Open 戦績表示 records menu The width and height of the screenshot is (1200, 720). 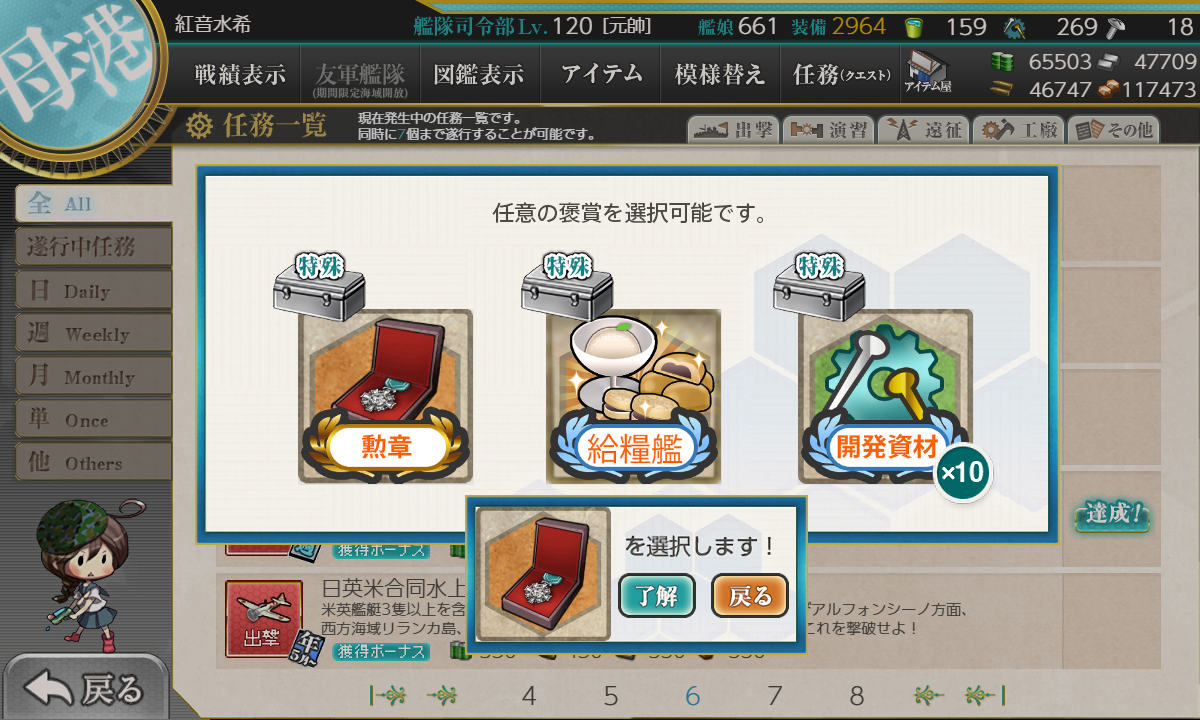[240, 74]
